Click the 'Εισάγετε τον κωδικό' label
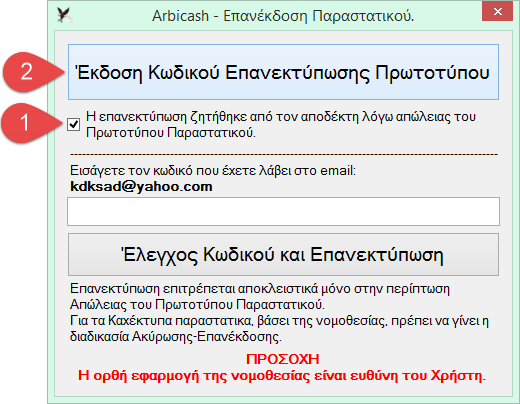Screen dimensions: 520x404 tap(213, 171)
